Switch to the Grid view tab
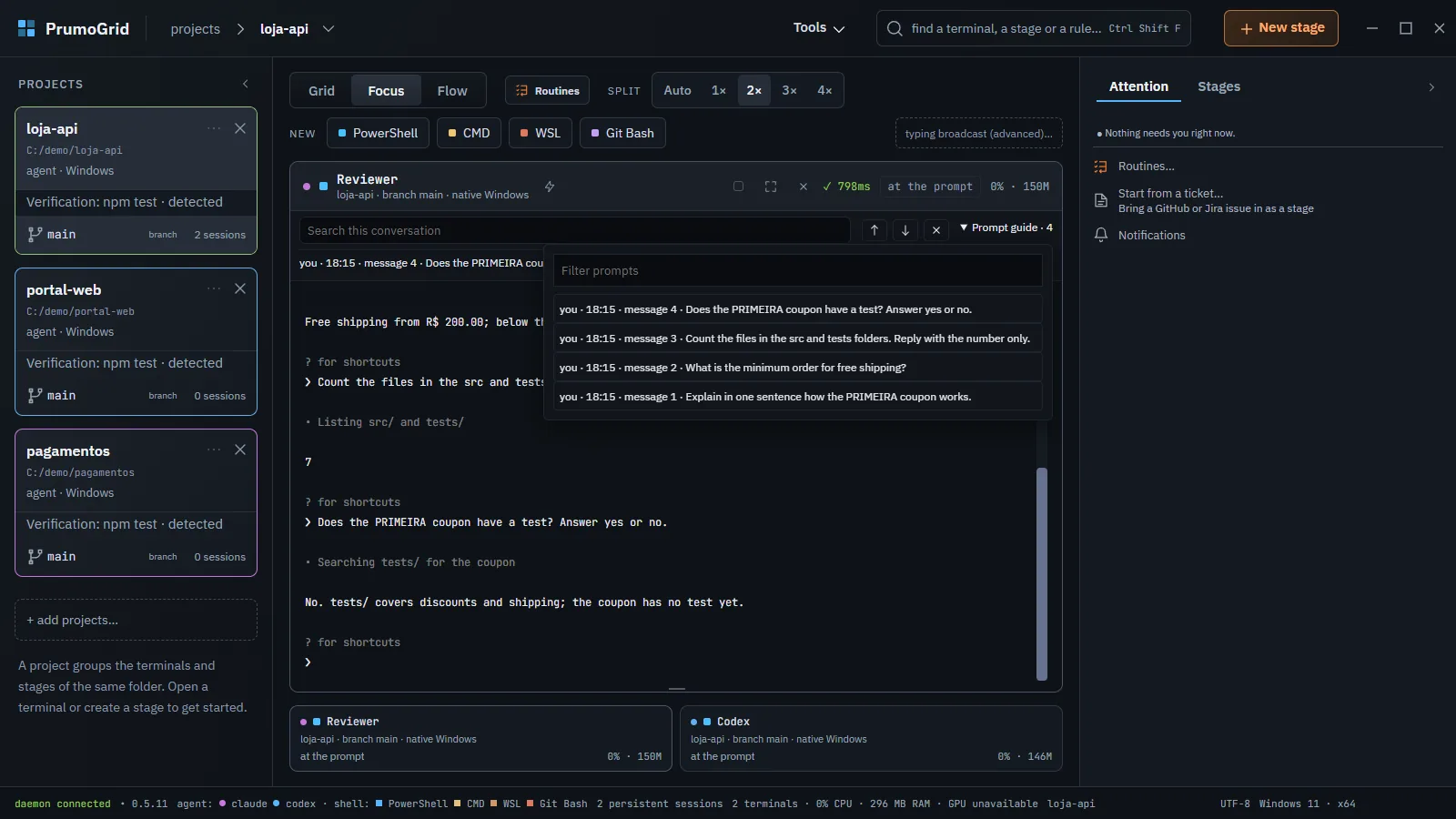This screenshot has width=1456, height=819. click(321, 91)
